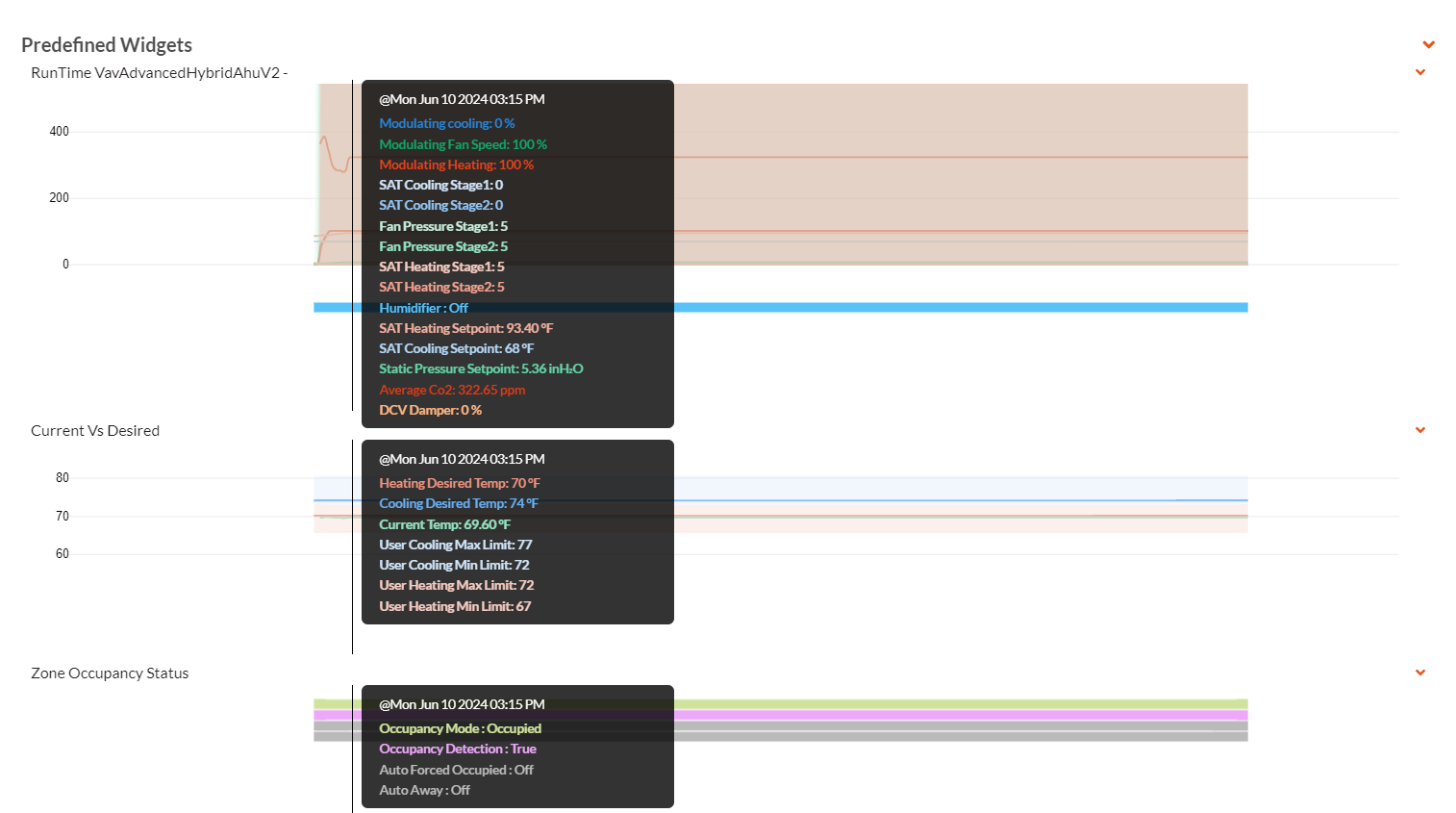Click the 400 y-axis label on RunTime chart
Image resolution: width=1456 pixels, height=813 pixels.
(x=59, y=132)
